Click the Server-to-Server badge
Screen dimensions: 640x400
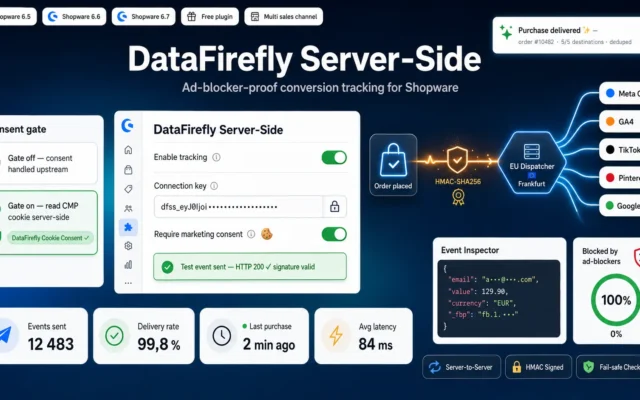pos(461,367)
